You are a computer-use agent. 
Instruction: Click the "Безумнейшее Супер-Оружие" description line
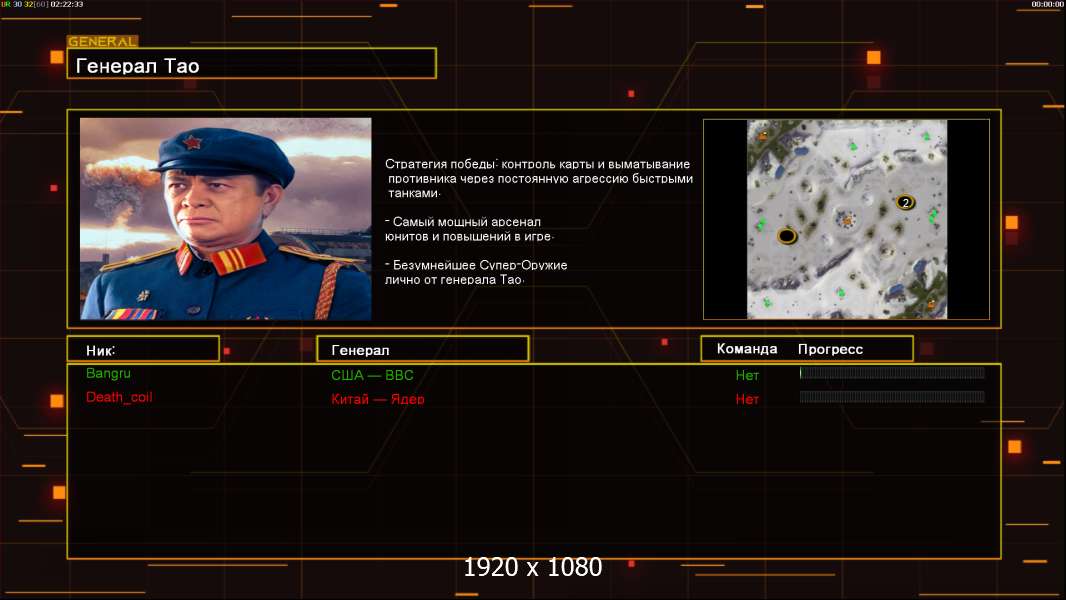coord(476,272)
